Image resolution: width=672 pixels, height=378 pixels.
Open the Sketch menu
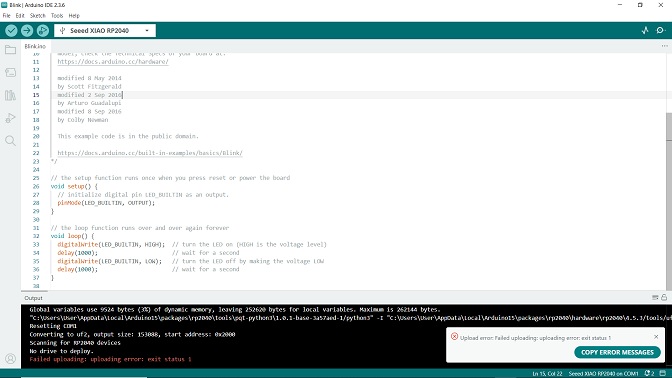(38, 15)
